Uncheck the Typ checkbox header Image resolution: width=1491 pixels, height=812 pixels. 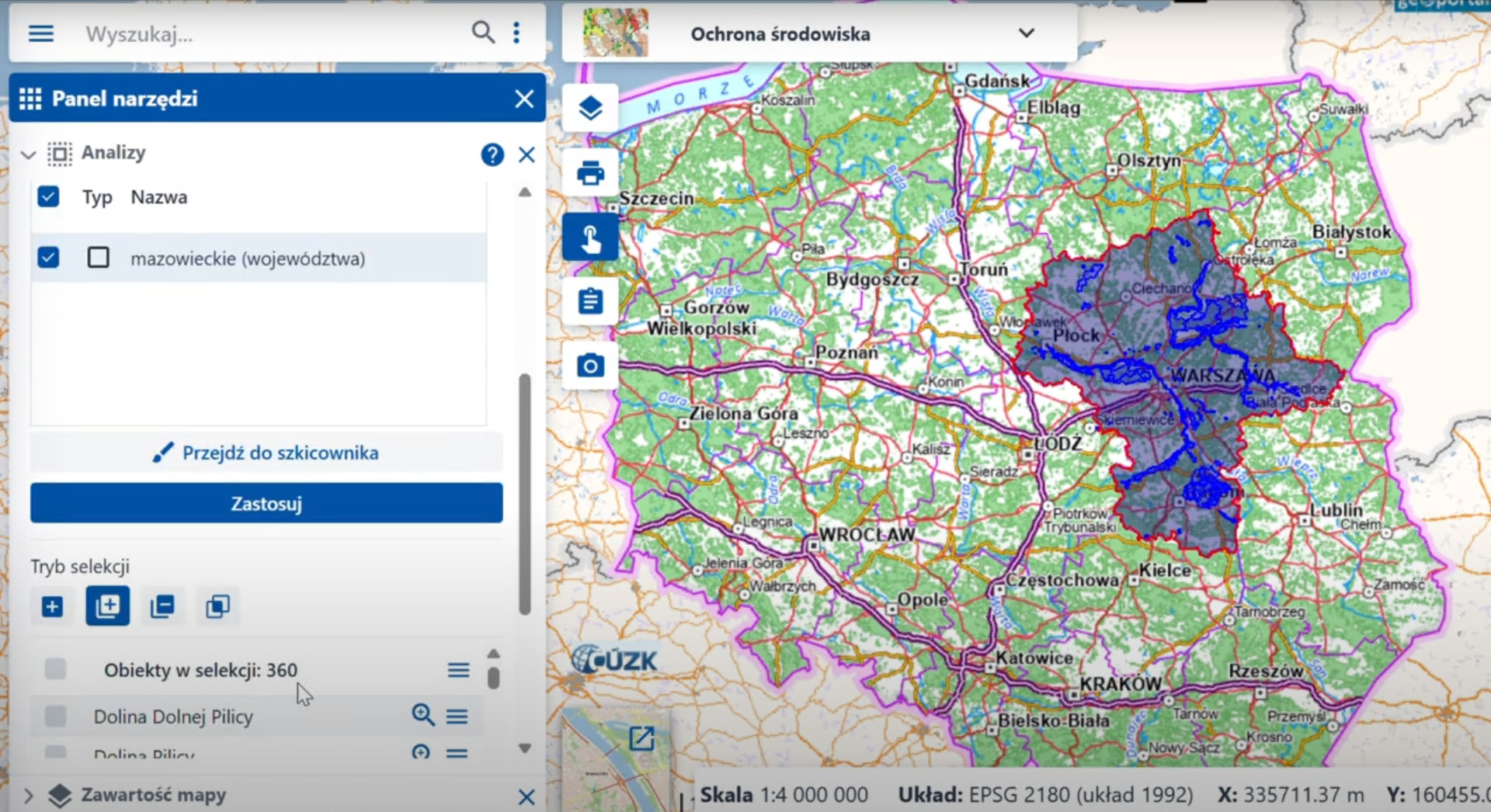(48, 196)
